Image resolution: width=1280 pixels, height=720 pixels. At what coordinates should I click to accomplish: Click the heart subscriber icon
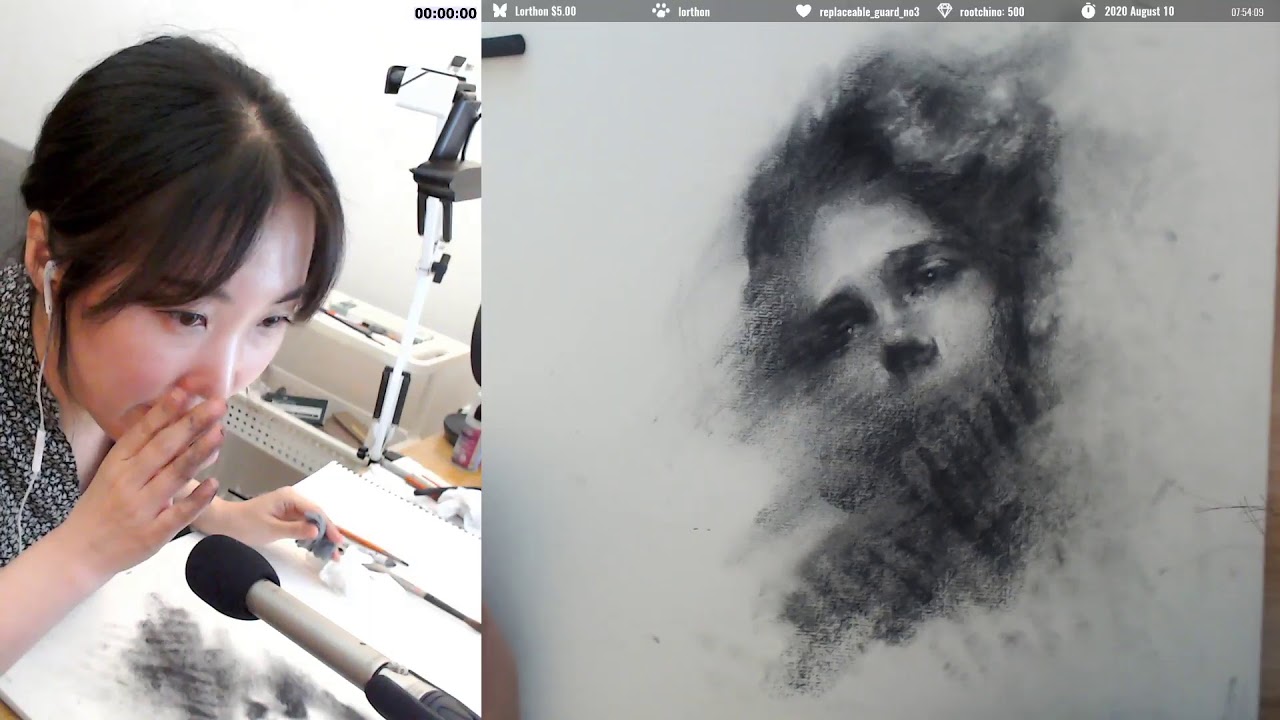pos(803,11)
